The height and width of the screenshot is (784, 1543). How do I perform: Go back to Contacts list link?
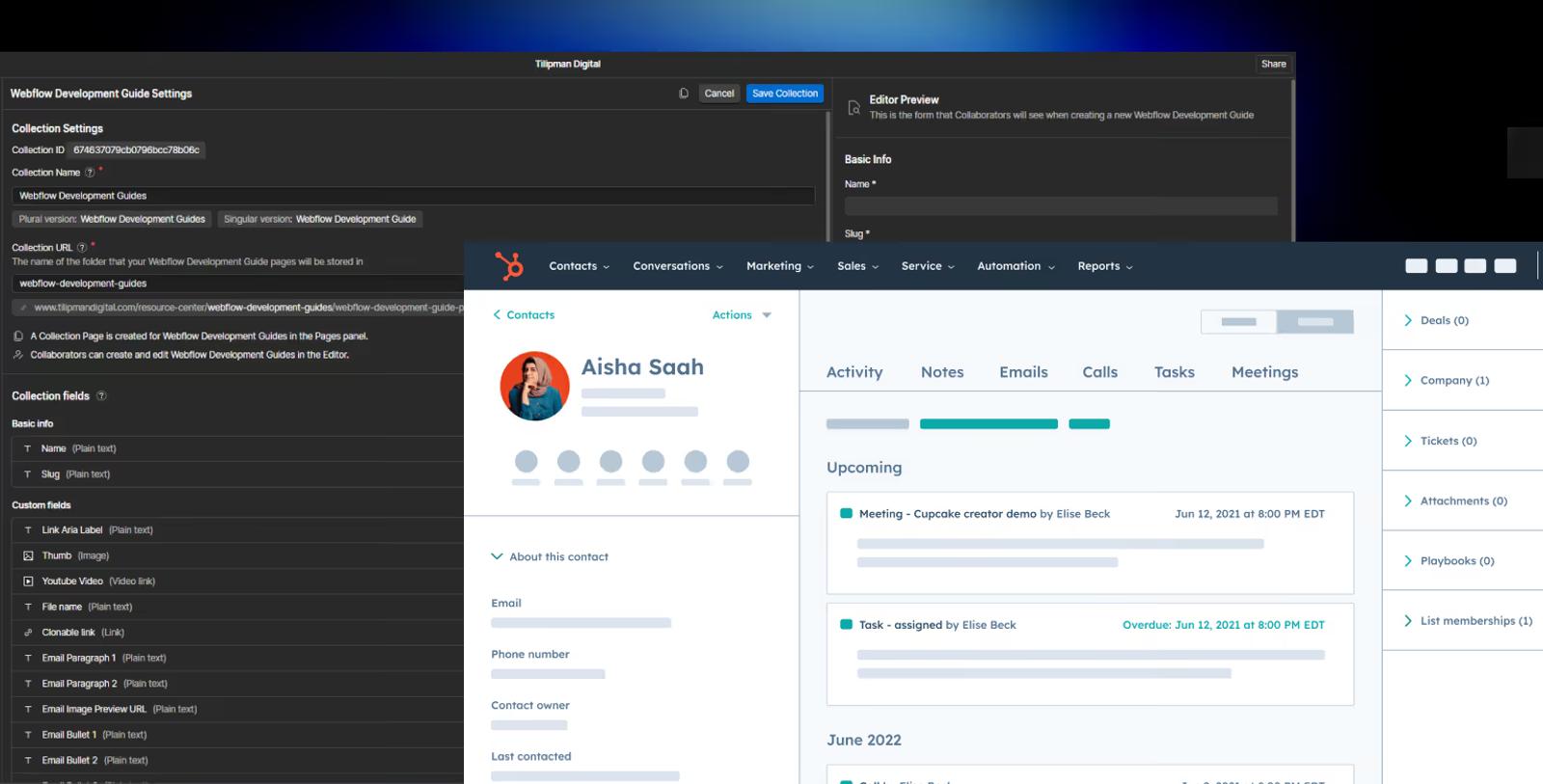pyautogui.click(x=524, y=315)
